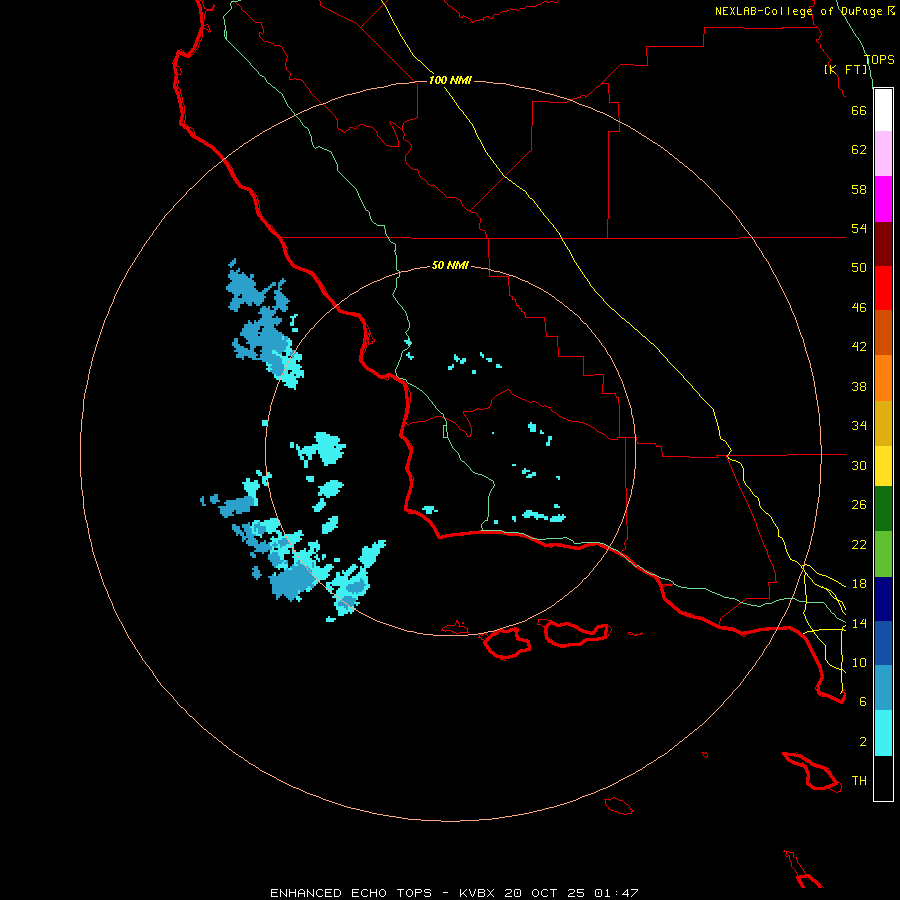Click the 62 legend value
Viewport: 900px width, 900px height.
(x=859, y=150)
